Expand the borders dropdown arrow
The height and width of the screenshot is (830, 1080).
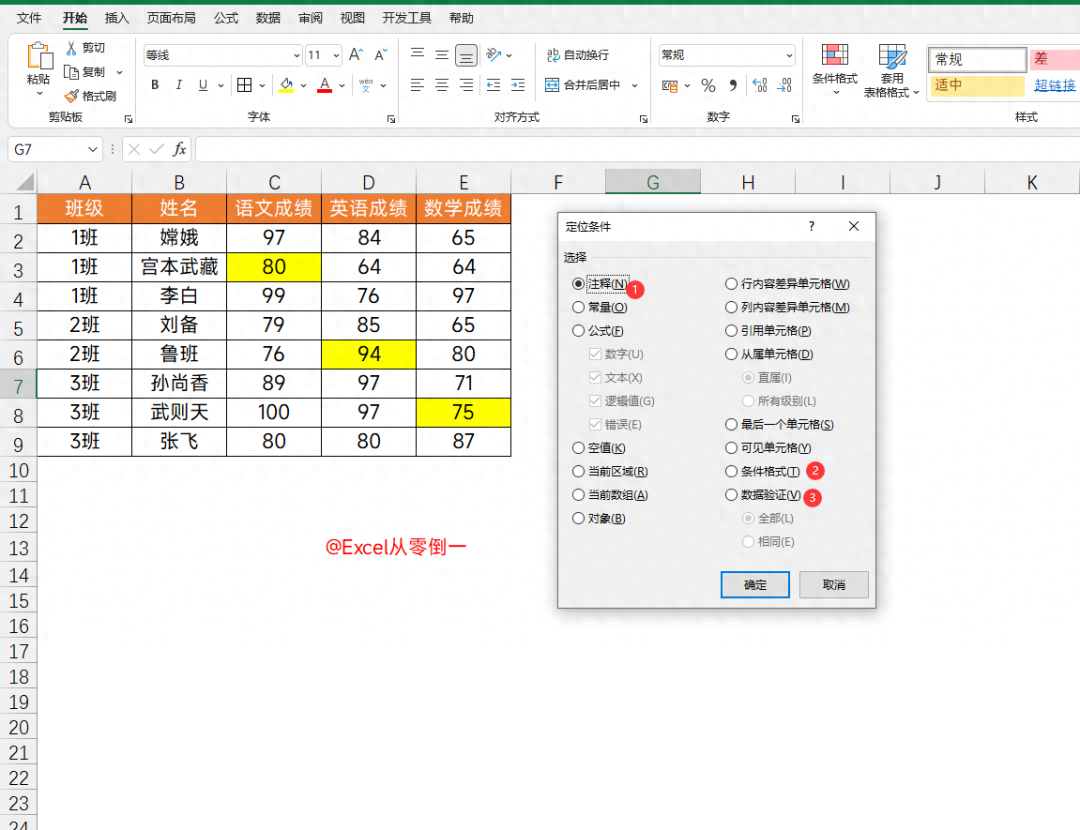click(262, 85)
